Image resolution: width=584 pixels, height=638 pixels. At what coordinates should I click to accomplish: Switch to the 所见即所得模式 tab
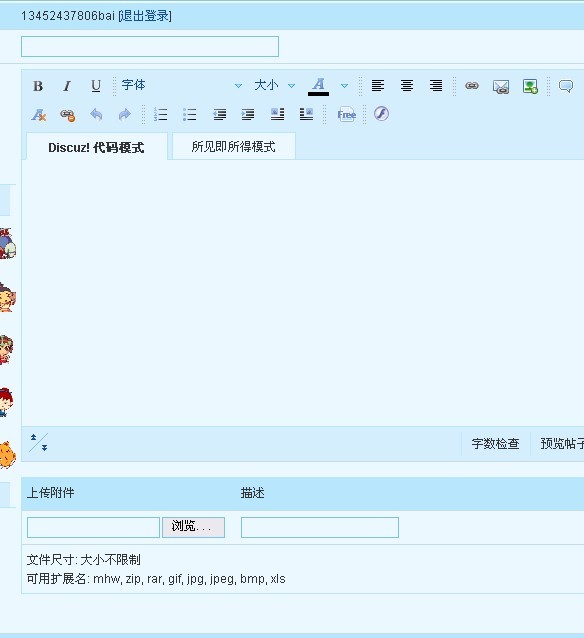[x=234, y=146]
